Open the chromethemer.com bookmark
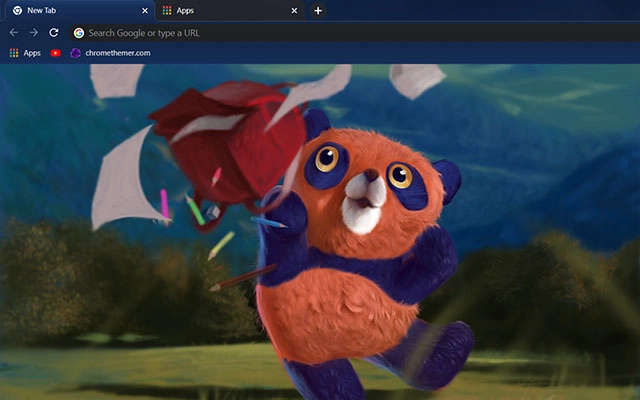This screenshot has width=640, height=400. 110,53
